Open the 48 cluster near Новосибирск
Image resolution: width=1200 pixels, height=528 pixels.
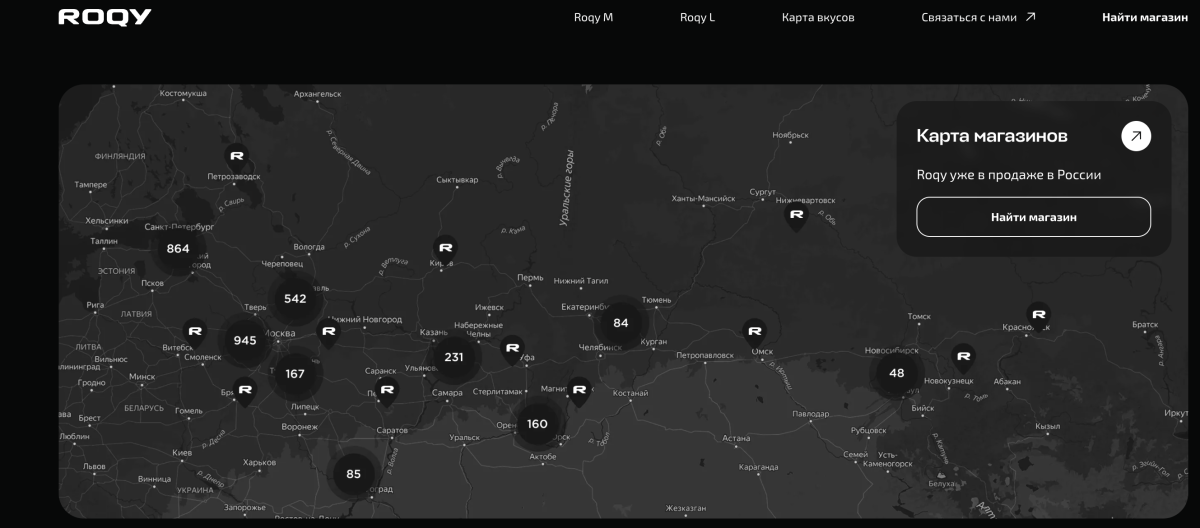click(x=896, y=373)
